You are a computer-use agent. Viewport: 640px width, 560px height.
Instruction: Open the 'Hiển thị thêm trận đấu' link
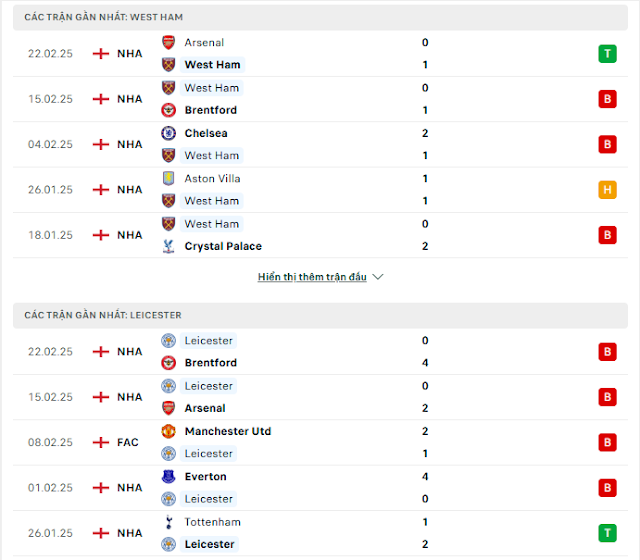coord(312,277)
